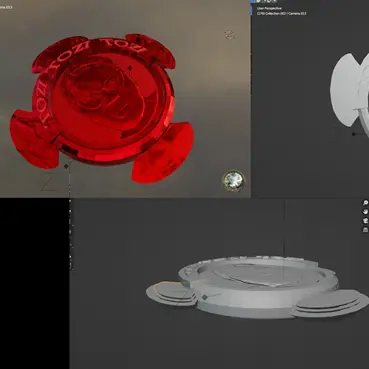Select the white model in right viewport

point(350,90)
